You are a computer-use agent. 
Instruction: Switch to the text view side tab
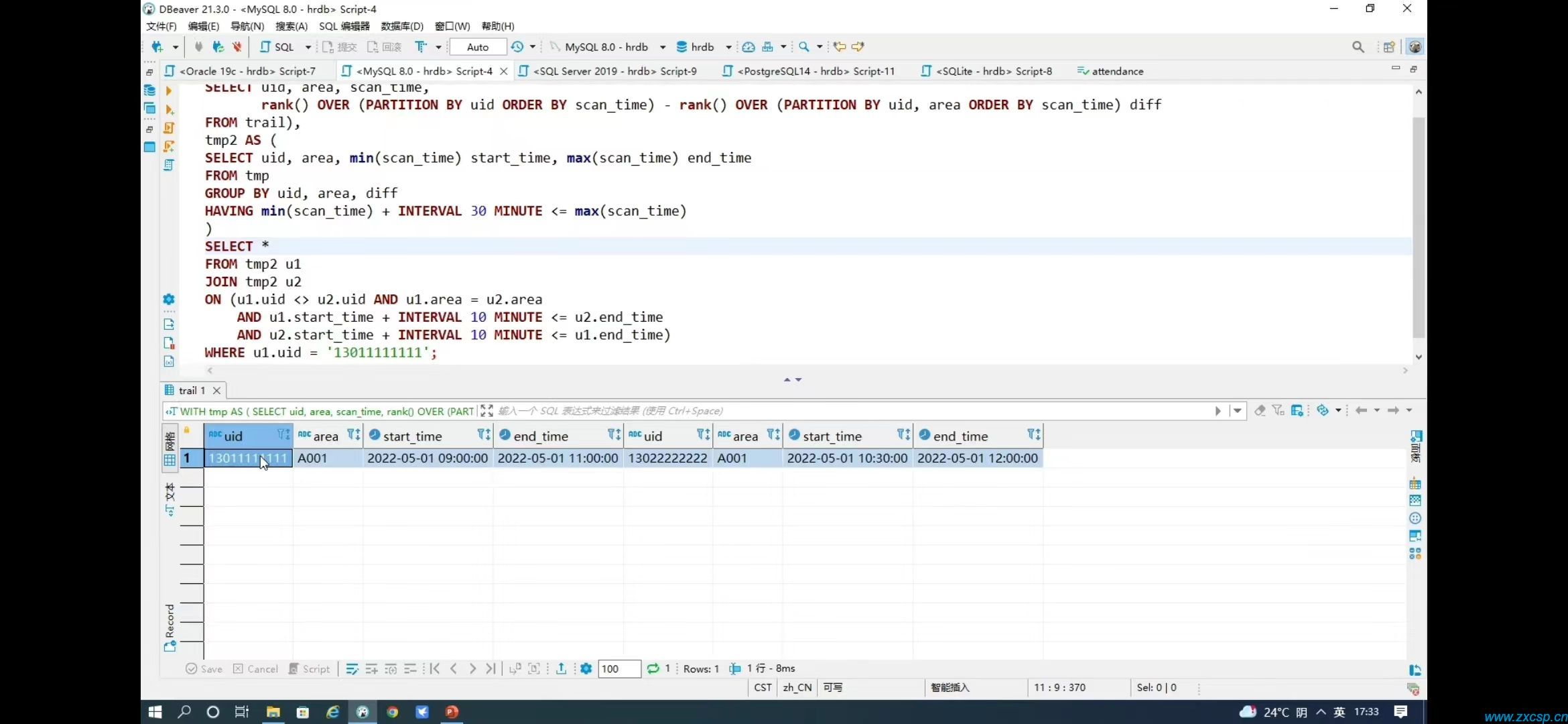(x=170, y=499)
